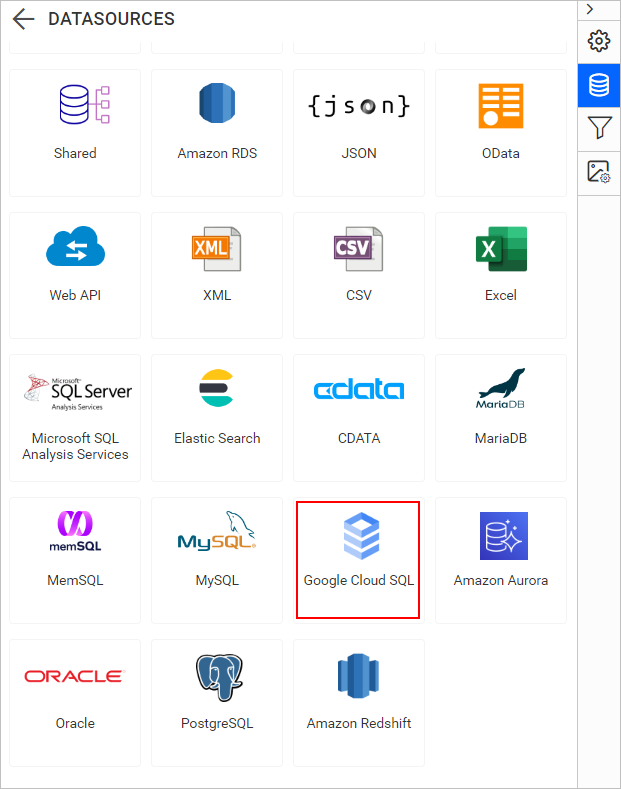Viewport: 621px width, 789px height.
Task: Select the XML file icon
Action: click(x=217, y=249)
